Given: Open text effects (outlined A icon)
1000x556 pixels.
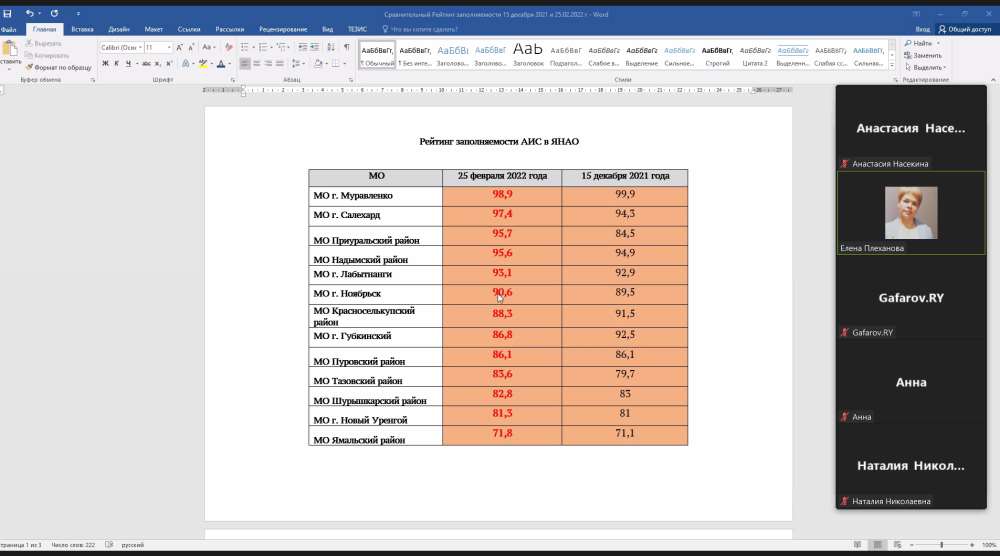Looking at the screenshot, I should pyautogui.click(x=186, y=64).
